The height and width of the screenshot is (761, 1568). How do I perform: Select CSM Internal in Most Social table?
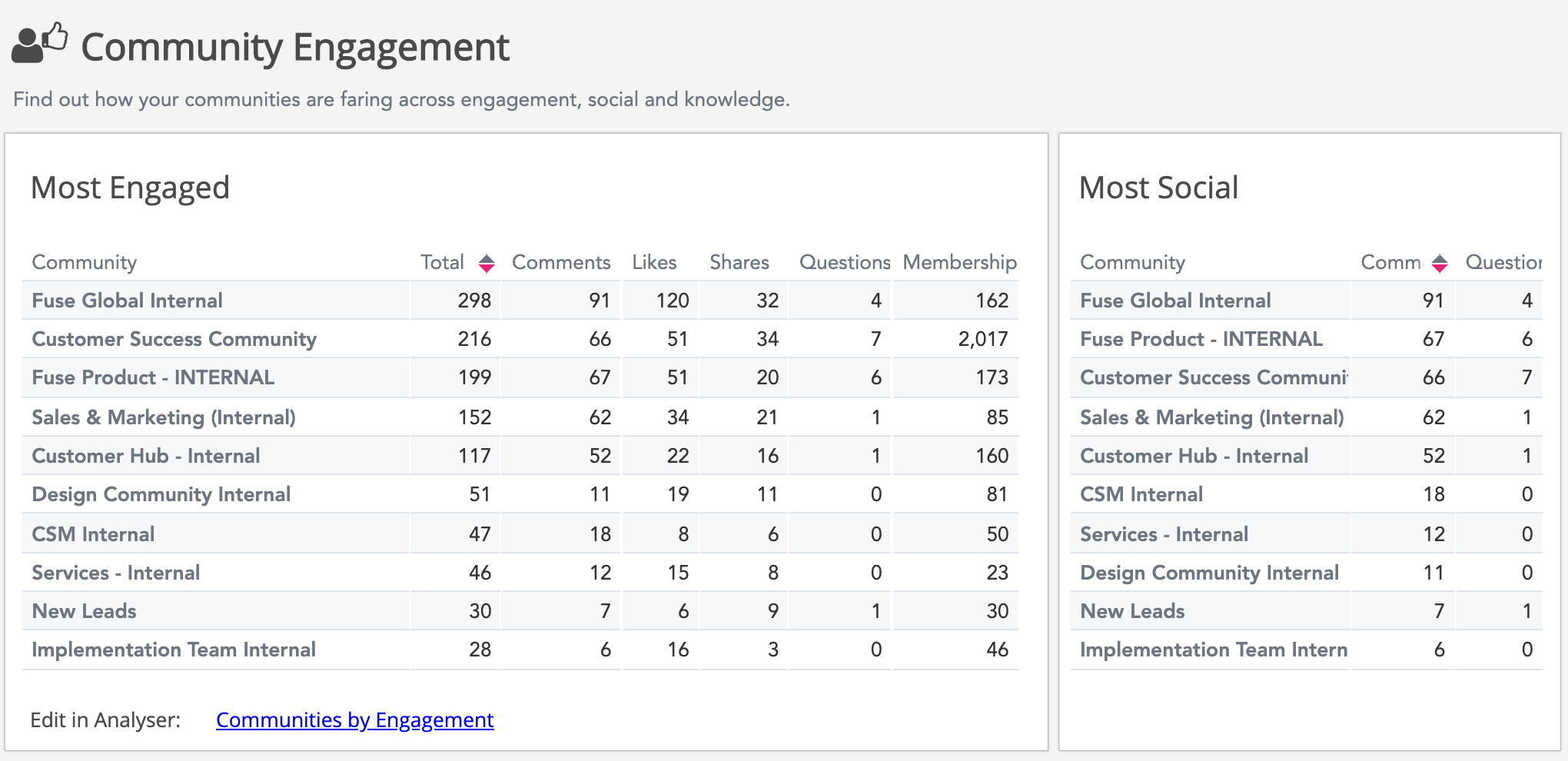(1141, 494)
